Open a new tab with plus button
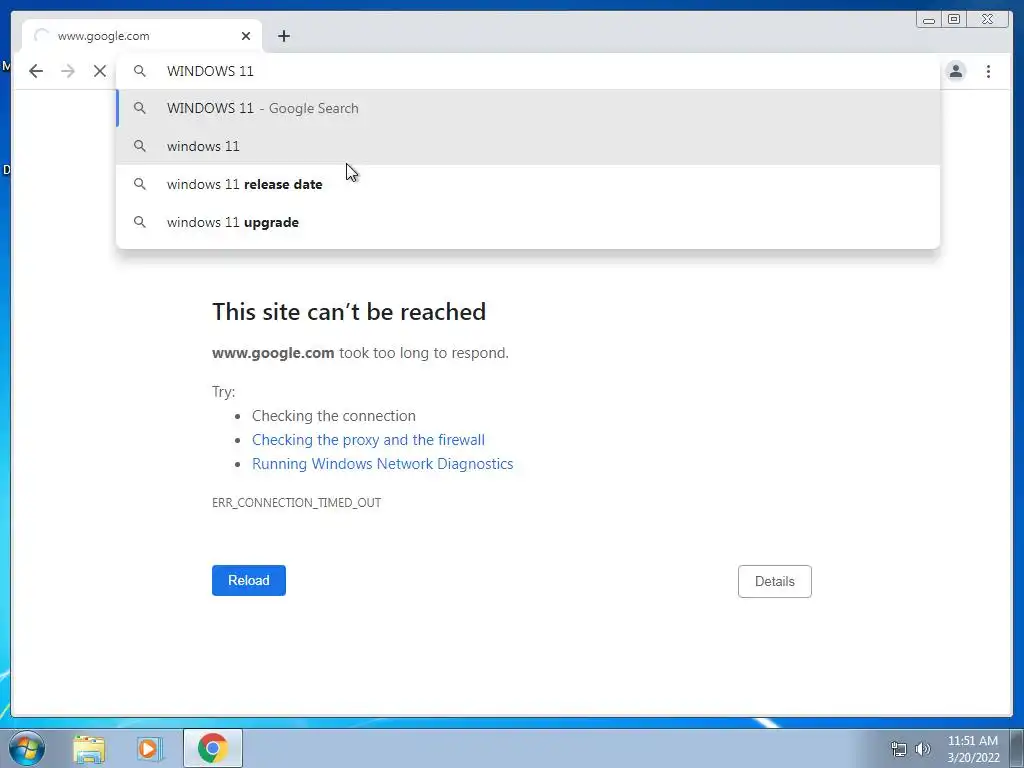The image size is (1024, 768). point(283,36)
